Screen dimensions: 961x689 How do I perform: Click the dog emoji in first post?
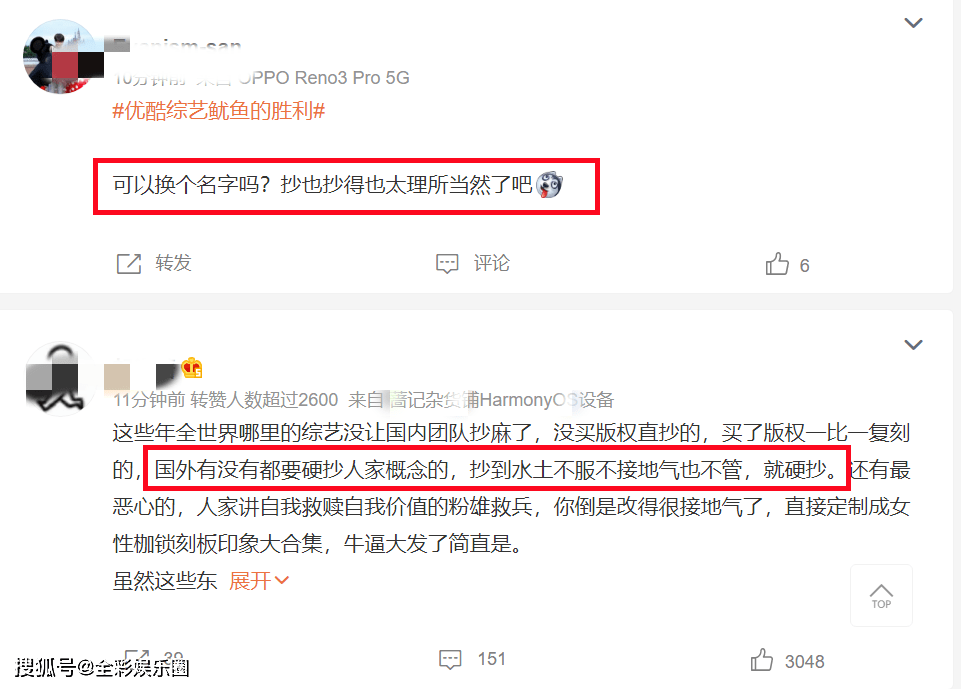[x=549, y=185]
